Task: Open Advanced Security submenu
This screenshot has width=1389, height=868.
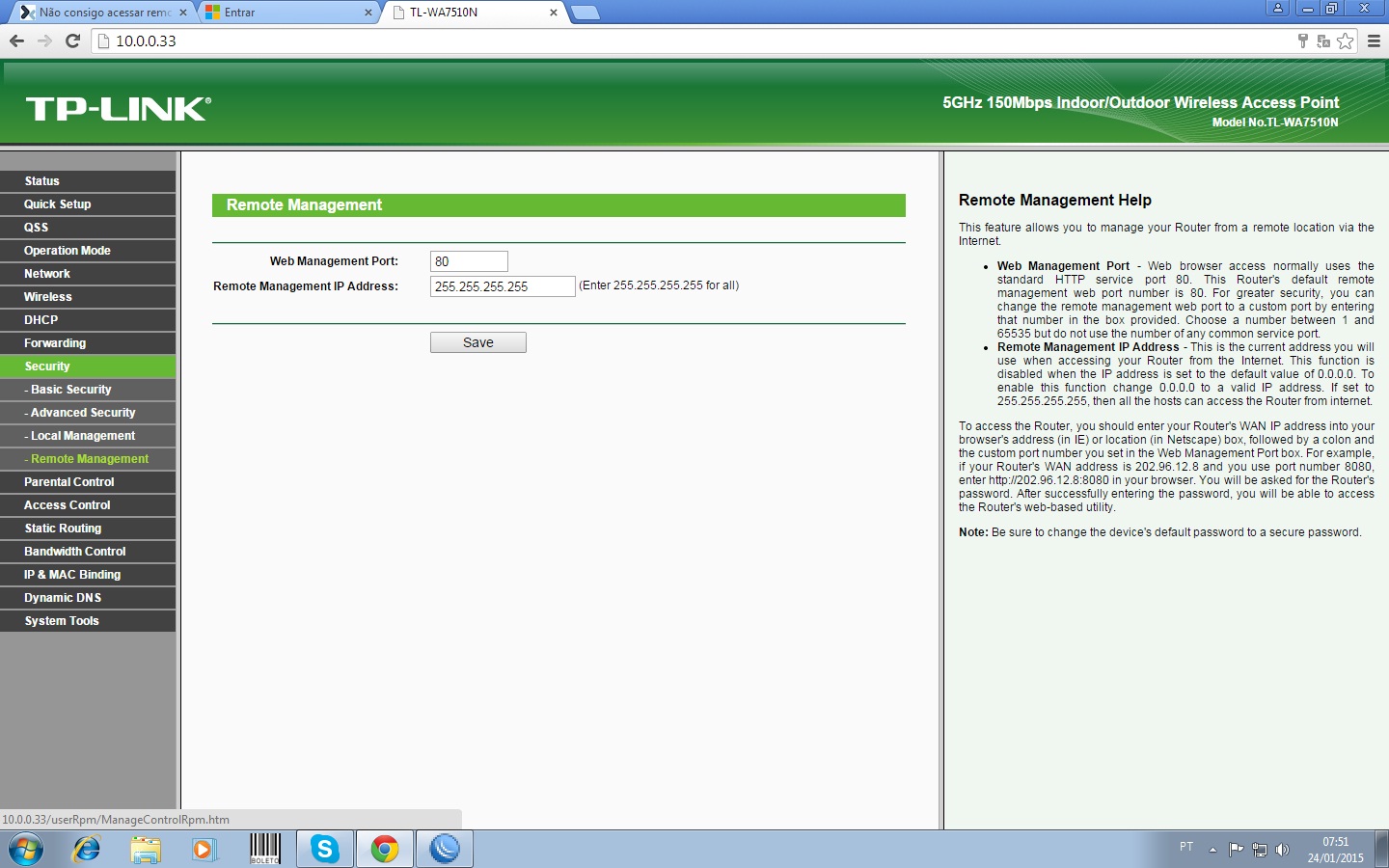Action: [88, 413]
